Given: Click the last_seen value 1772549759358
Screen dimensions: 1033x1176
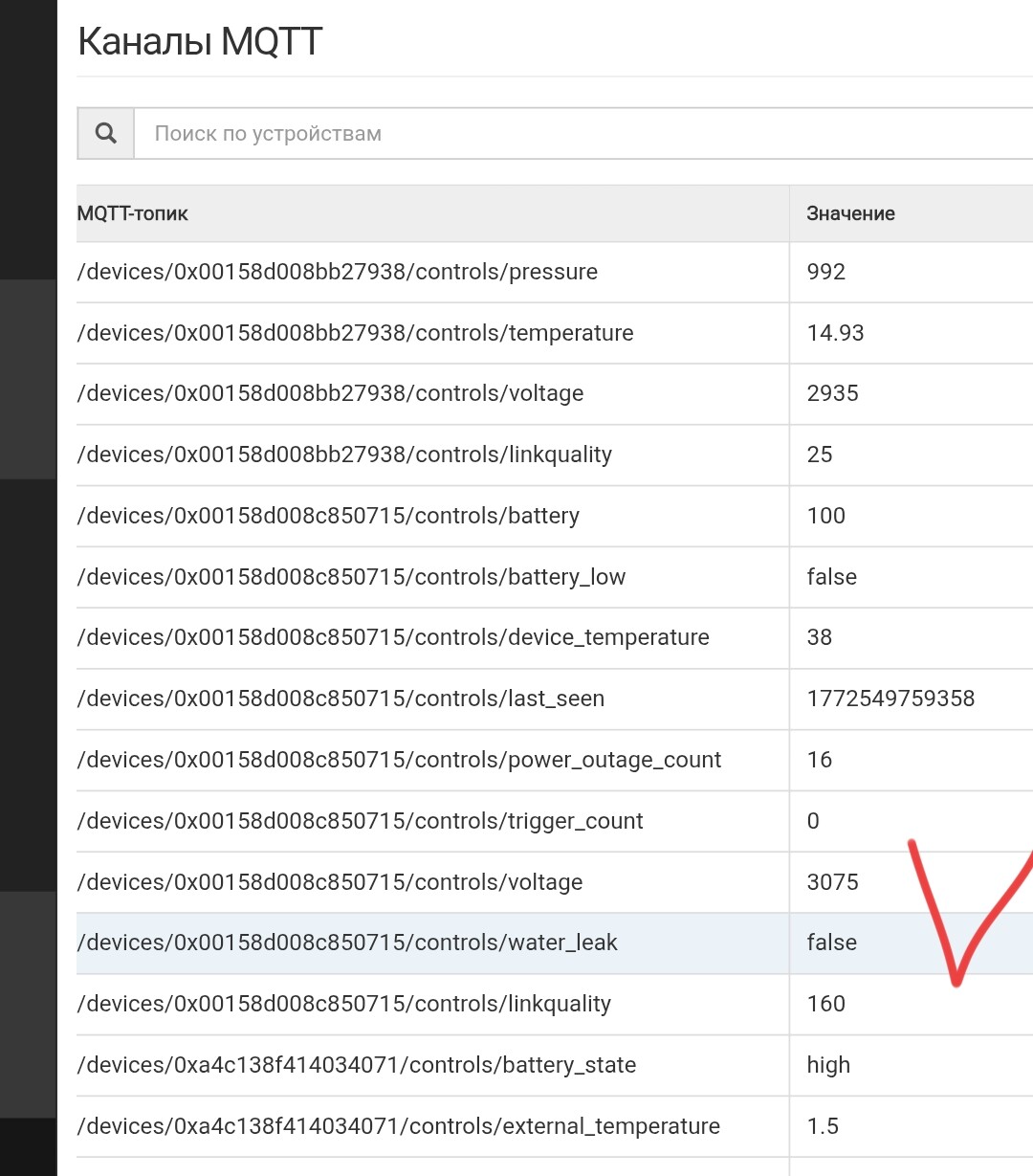Looking at the screenshot, I should click(890, 699).
